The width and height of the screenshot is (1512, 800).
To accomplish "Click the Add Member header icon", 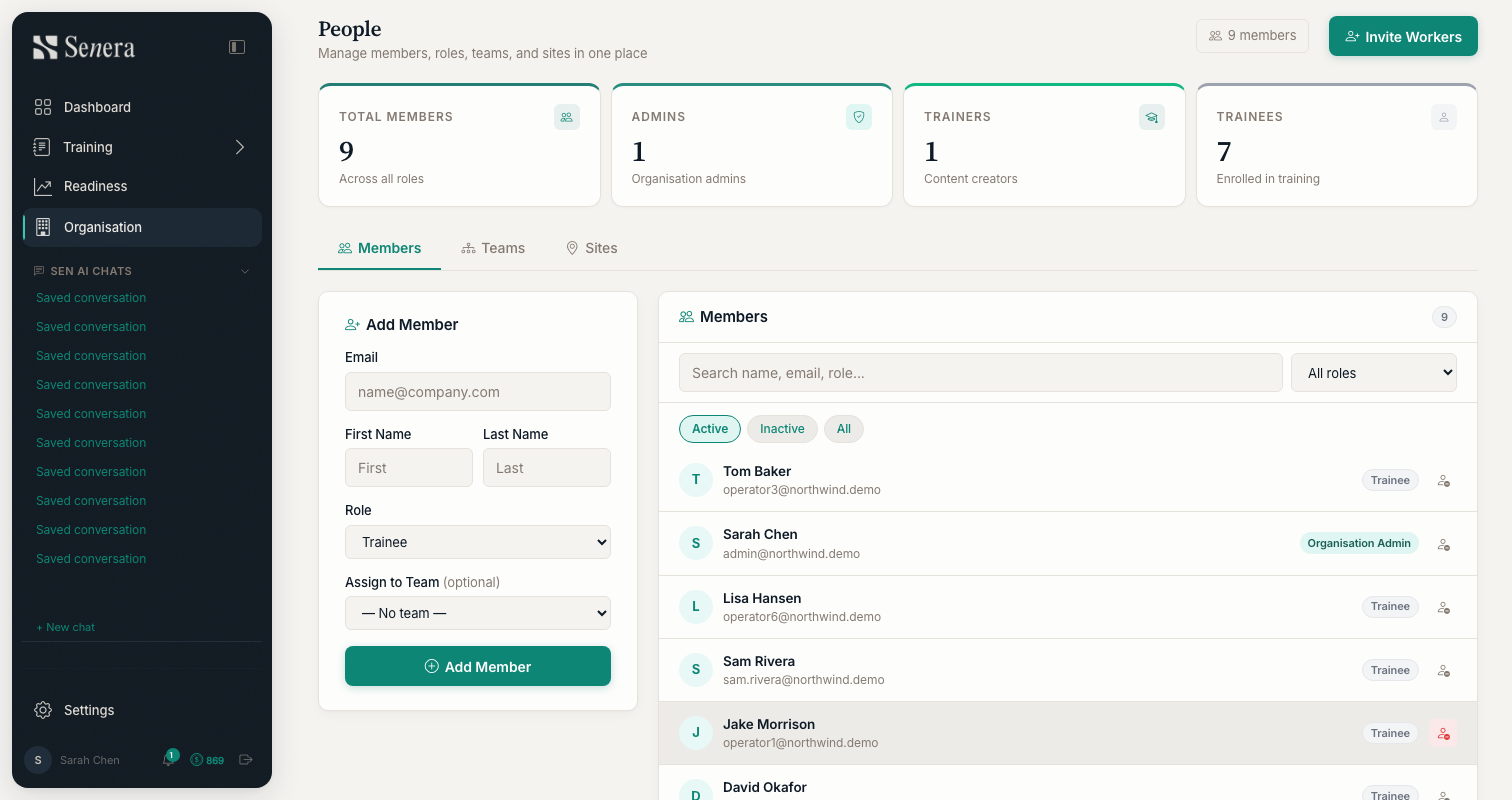I will point(352,325).
